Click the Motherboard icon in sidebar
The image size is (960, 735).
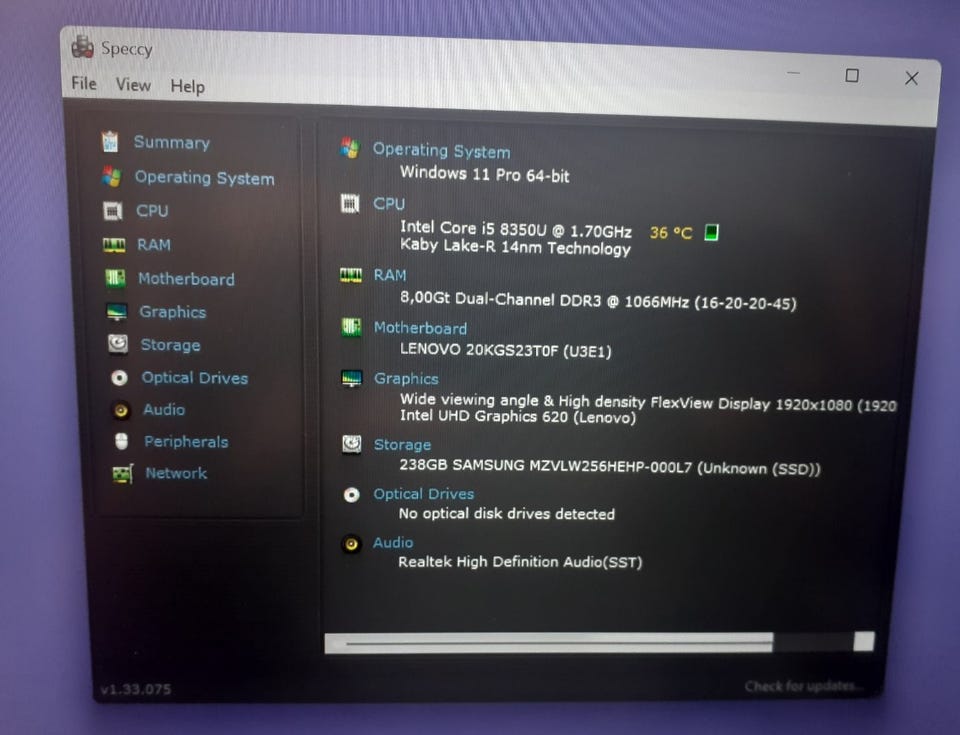click(x=115, y=279)
